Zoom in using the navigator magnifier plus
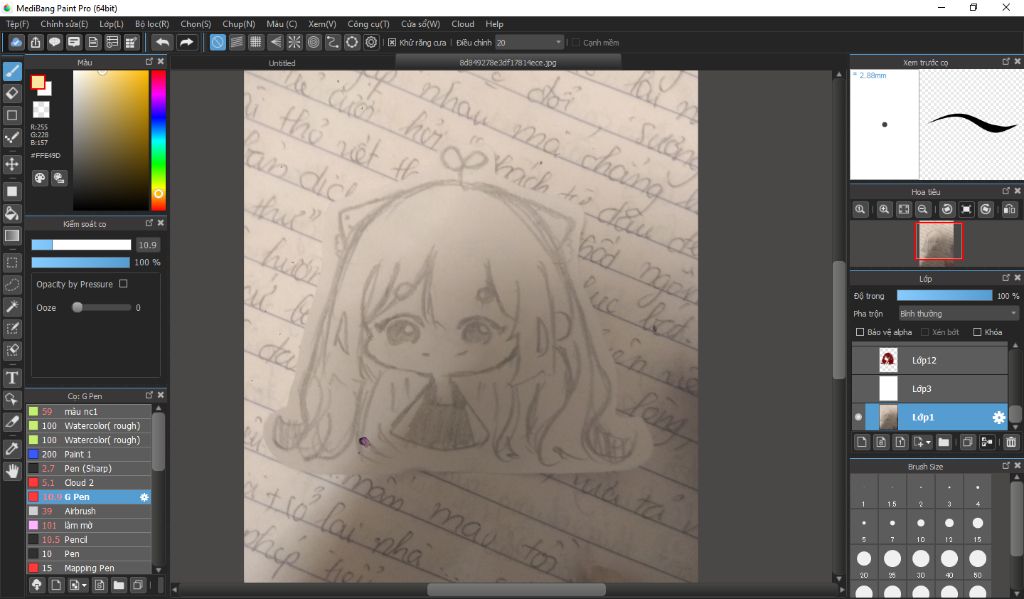This screenshot has height=599, width=1024. tap(884, 210)
